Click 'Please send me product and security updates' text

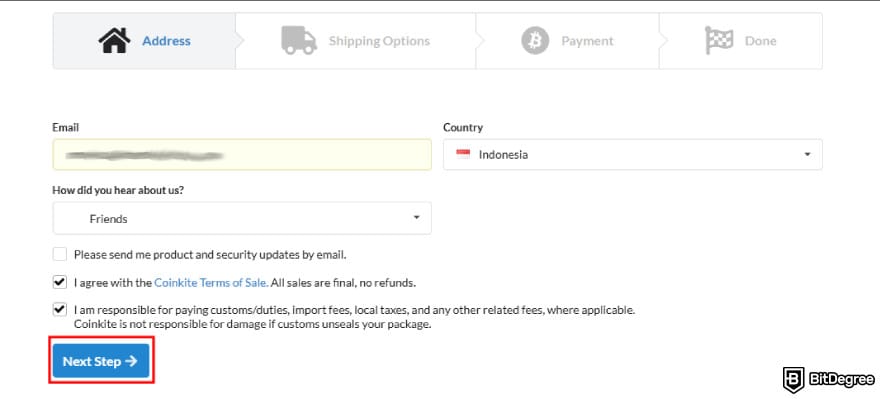pos(210,254)
